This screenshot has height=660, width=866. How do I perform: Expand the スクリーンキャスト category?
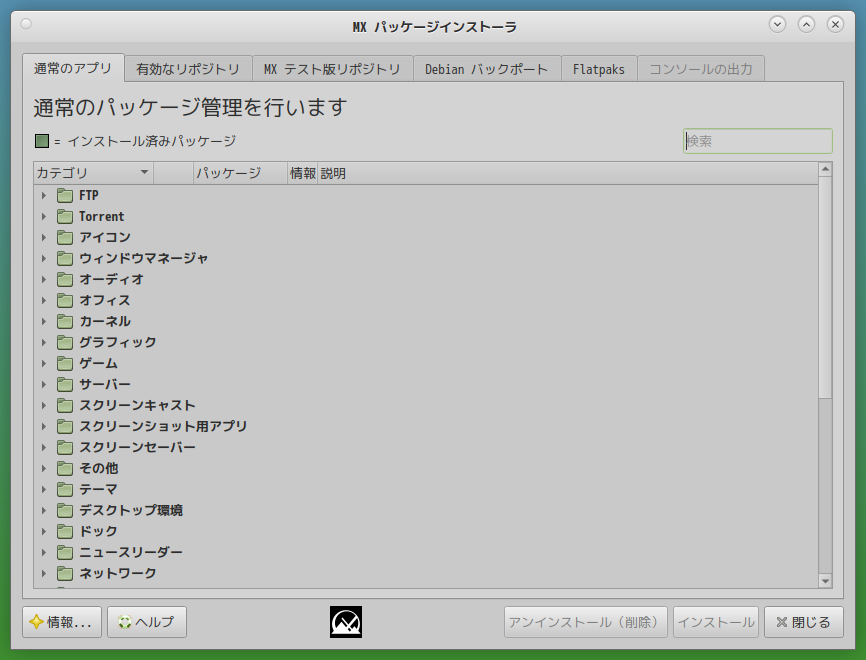click(x=44, y=405)
